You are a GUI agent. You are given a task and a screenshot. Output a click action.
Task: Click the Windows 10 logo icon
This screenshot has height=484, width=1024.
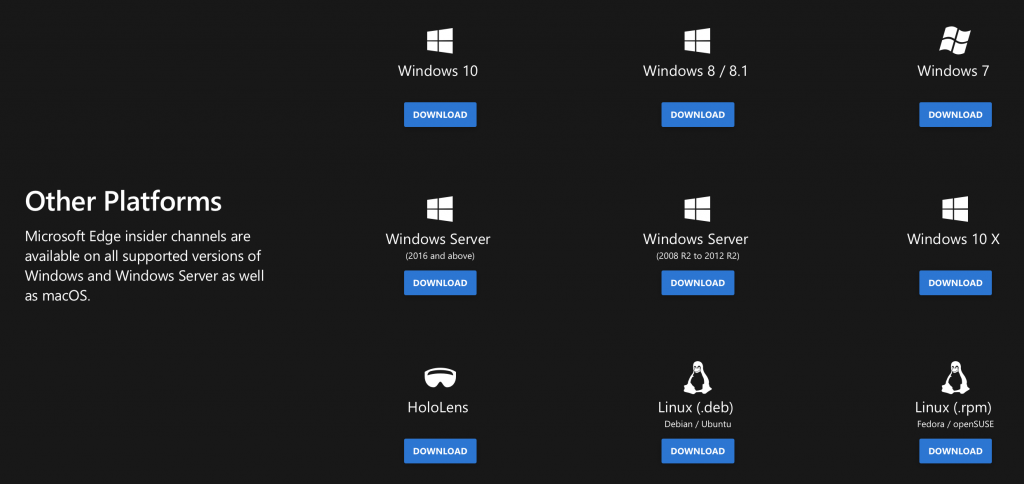pyautogui.click(x=440, y=40)
